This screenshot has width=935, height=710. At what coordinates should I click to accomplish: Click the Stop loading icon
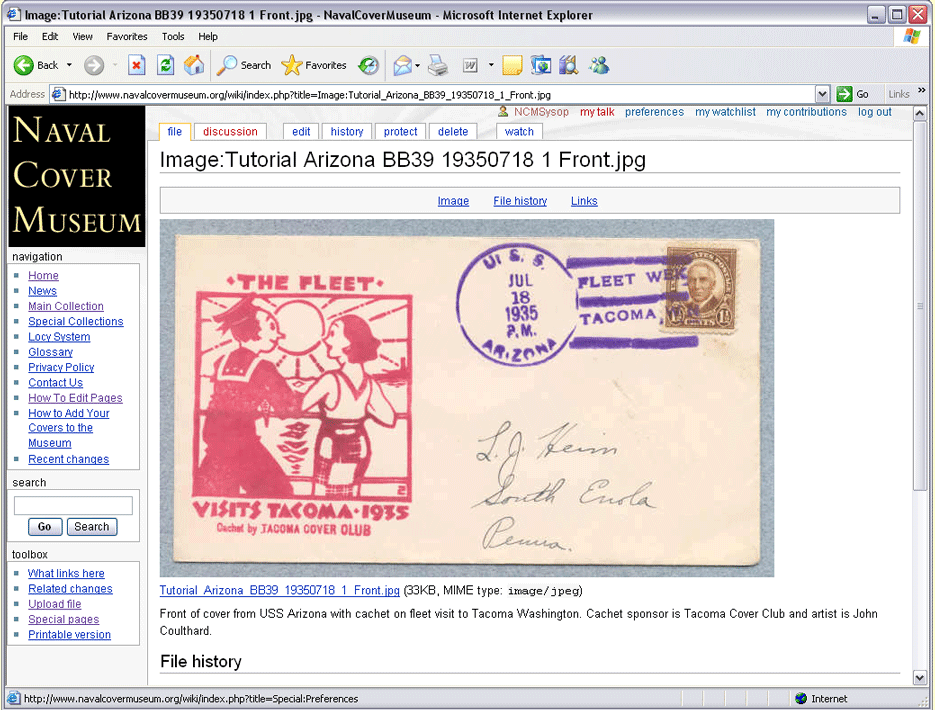click(137, 65)
